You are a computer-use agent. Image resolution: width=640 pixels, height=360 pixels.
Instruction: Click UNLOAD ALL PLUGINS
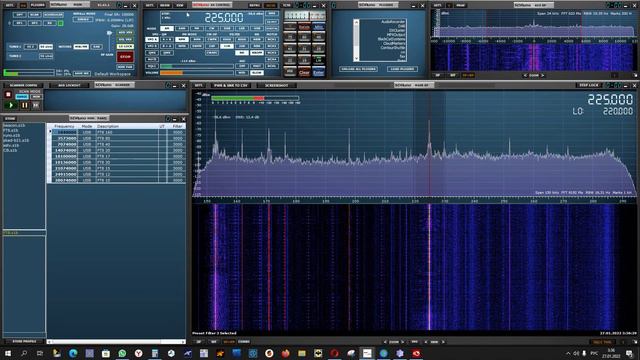[x=358, y=69]
